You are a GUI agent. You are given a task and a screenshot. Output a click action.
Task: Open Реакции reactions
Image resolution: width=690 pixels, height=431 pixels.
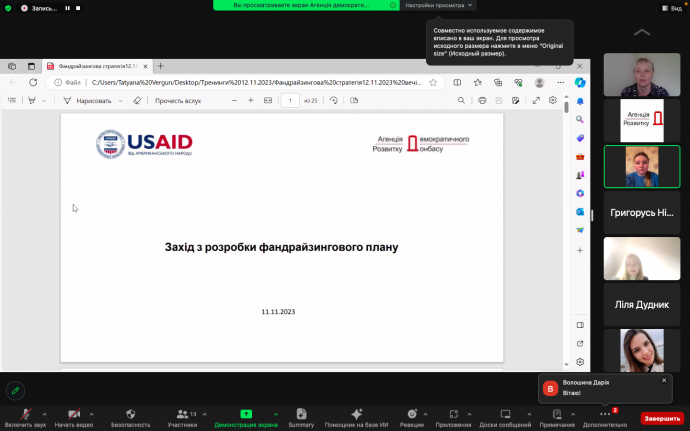click(x=412, y=418)
